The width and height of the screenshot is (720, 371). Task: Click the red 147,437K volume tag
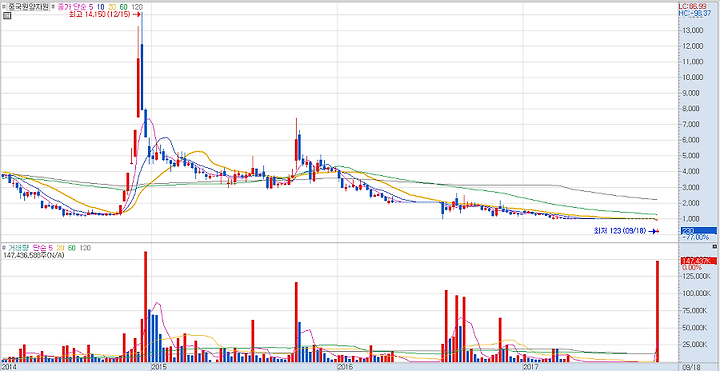coord(698,261)
